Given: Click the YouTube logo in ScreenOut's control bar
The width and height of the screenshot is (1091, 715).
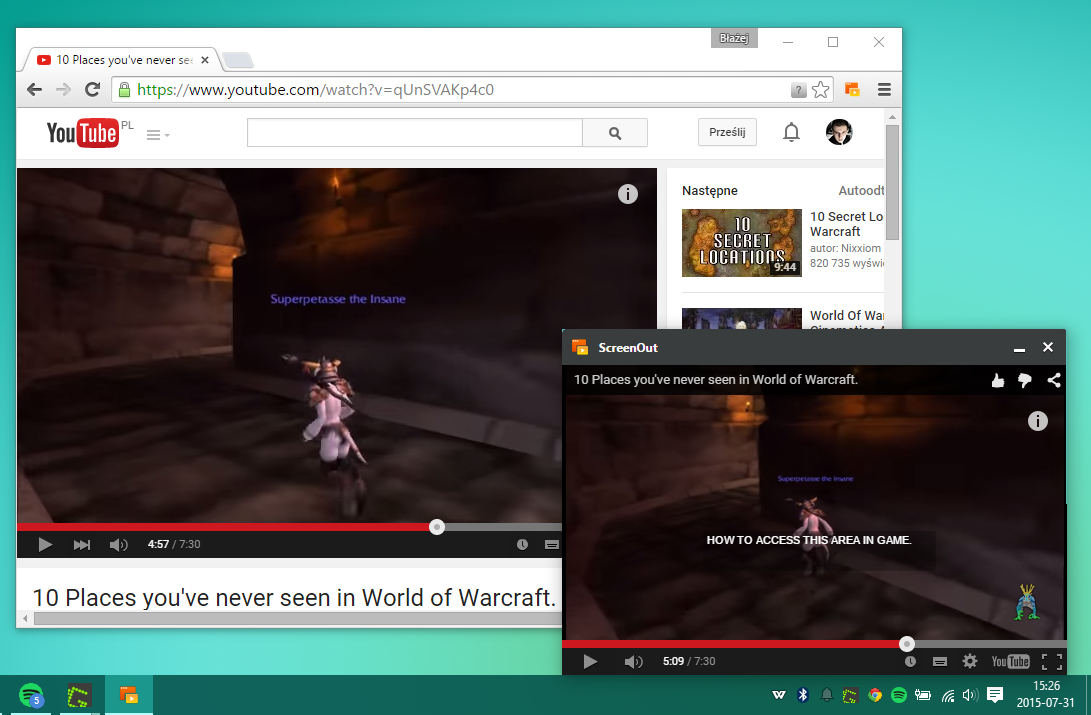Looking at the screenshot, I should tap(1010, 661).
